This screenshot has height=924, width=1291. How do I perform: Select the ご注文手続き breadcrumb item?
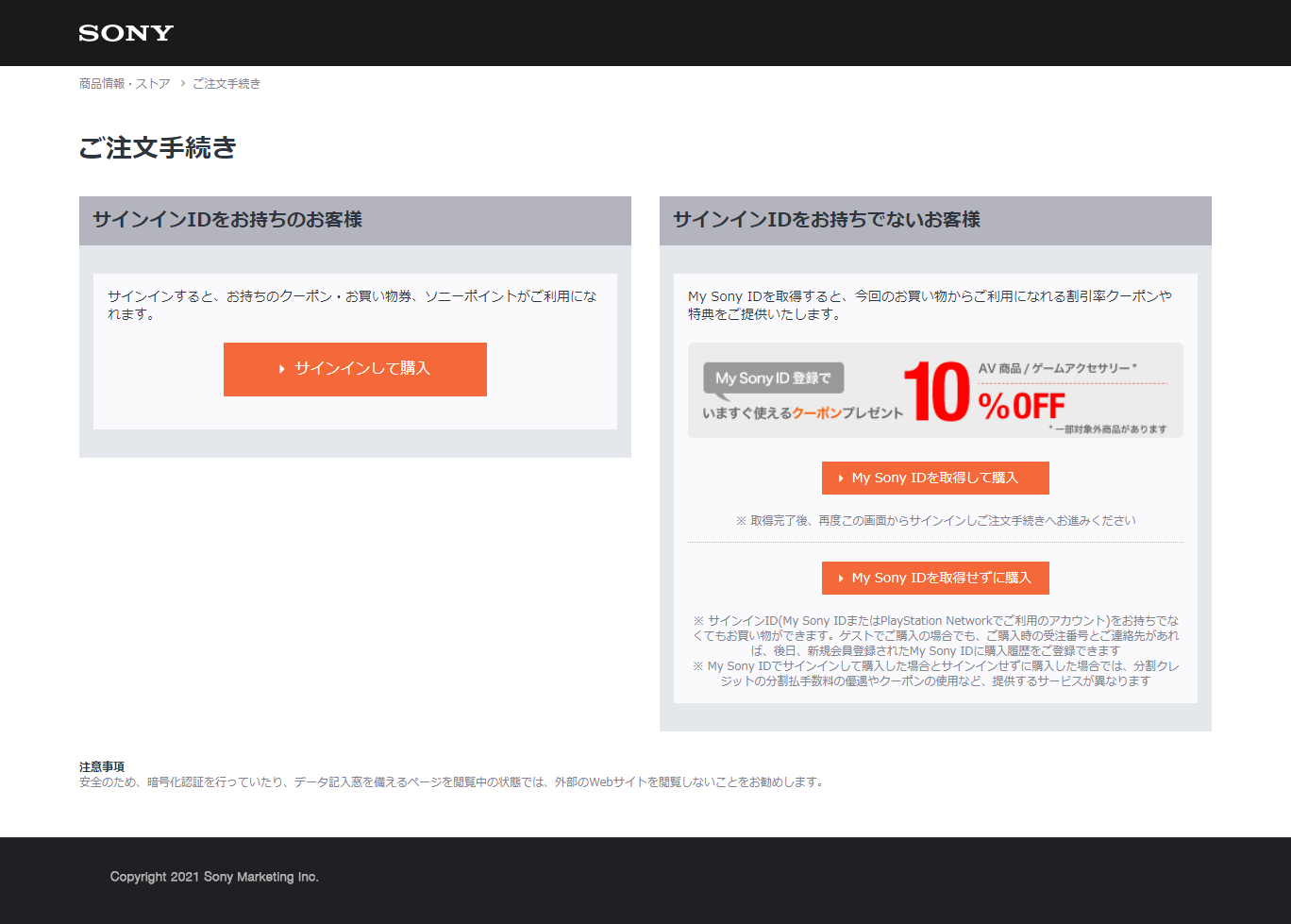pos(226,84)
